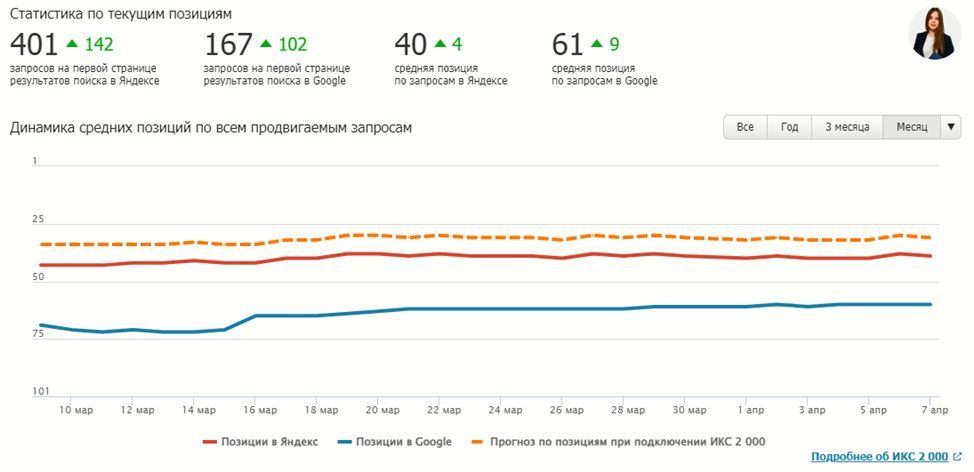Viewport: 974px width, 472px height.
Task: Click green arrow beside Google average position 9
Action: [x=597, y=43]
